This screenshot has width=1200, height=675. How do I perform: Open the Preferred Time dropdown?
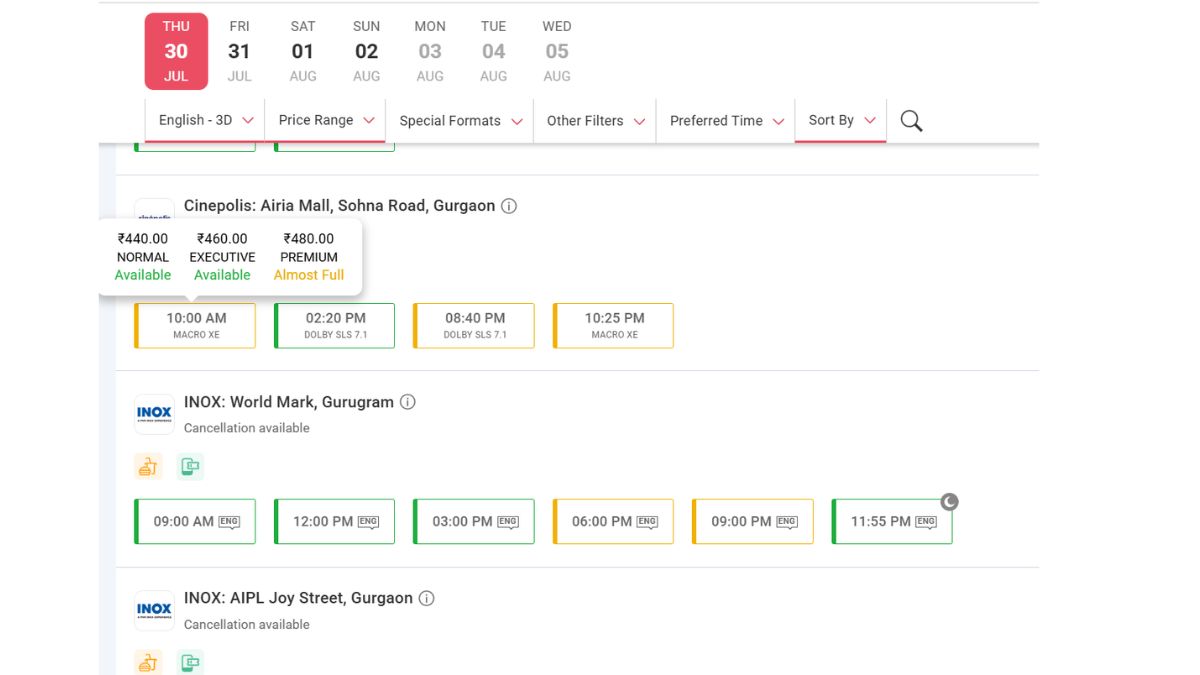tap(726, 121)
